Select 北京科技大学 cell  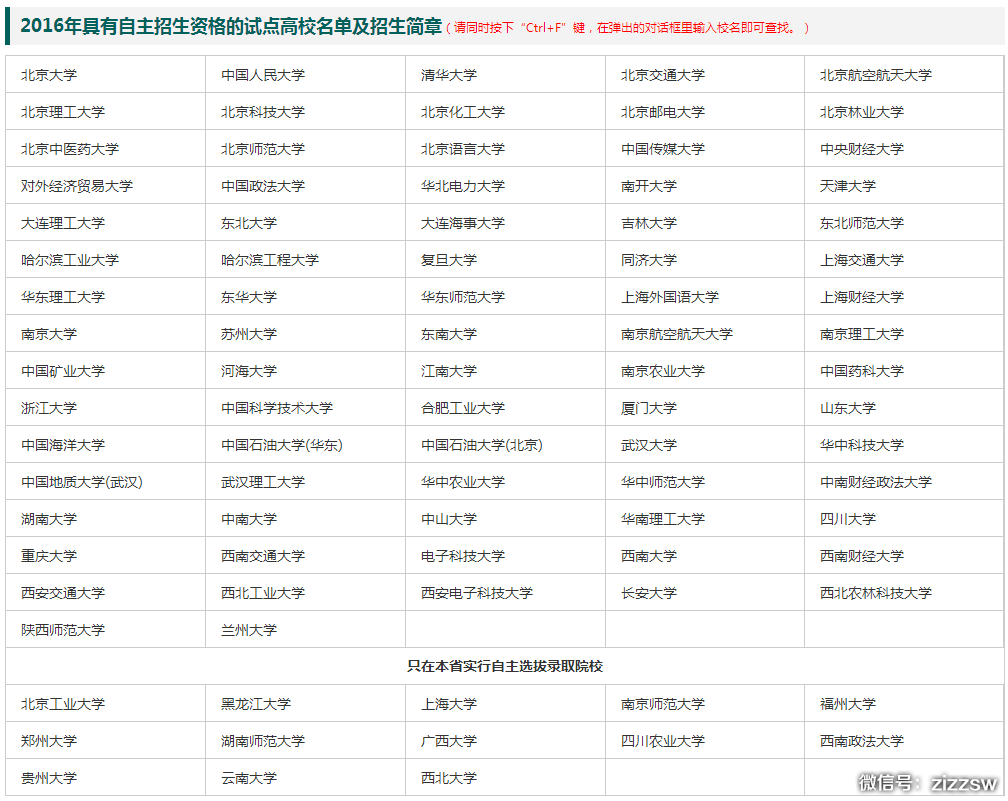pos(263,112)
